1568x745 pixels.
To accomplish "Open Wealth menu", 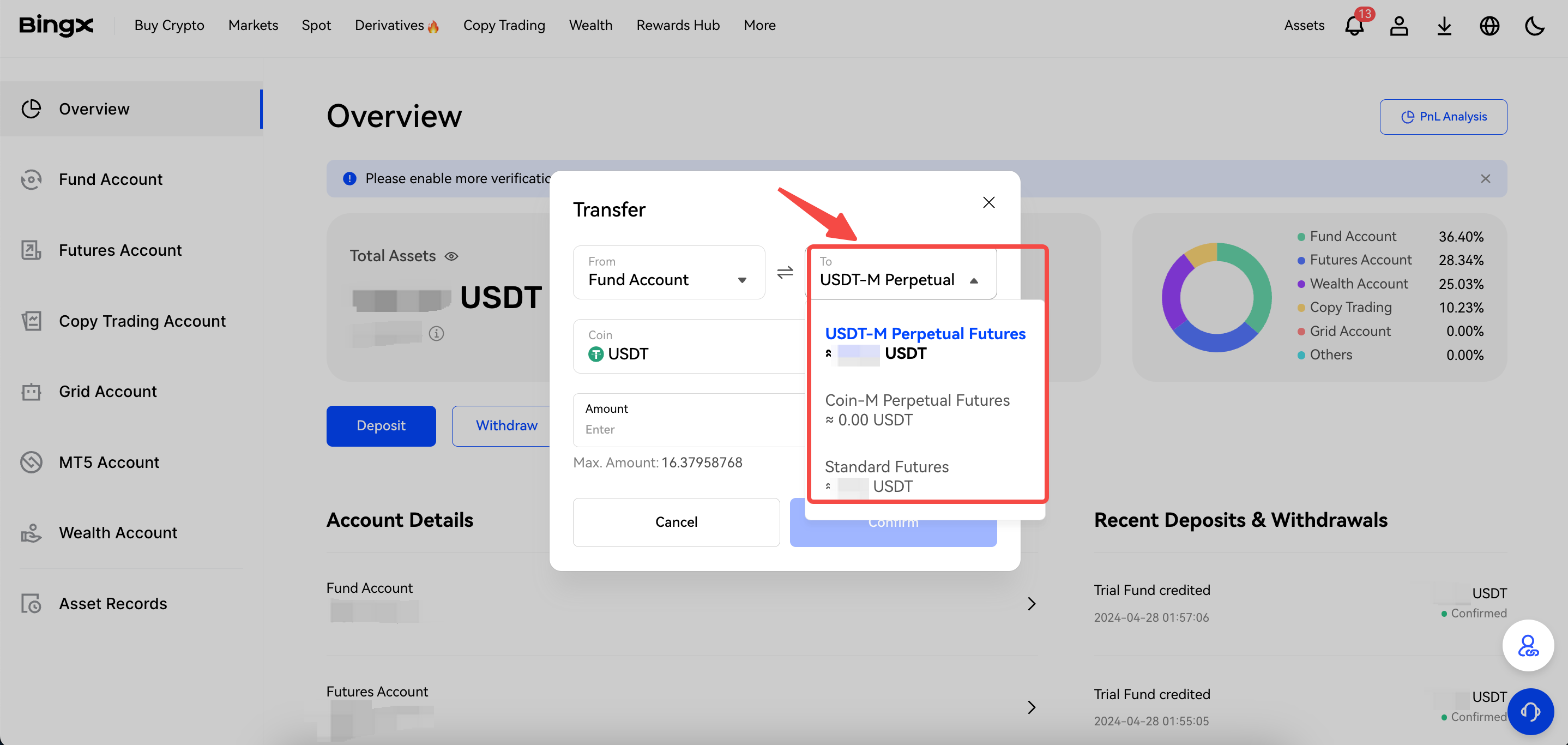I will (590, 26).
